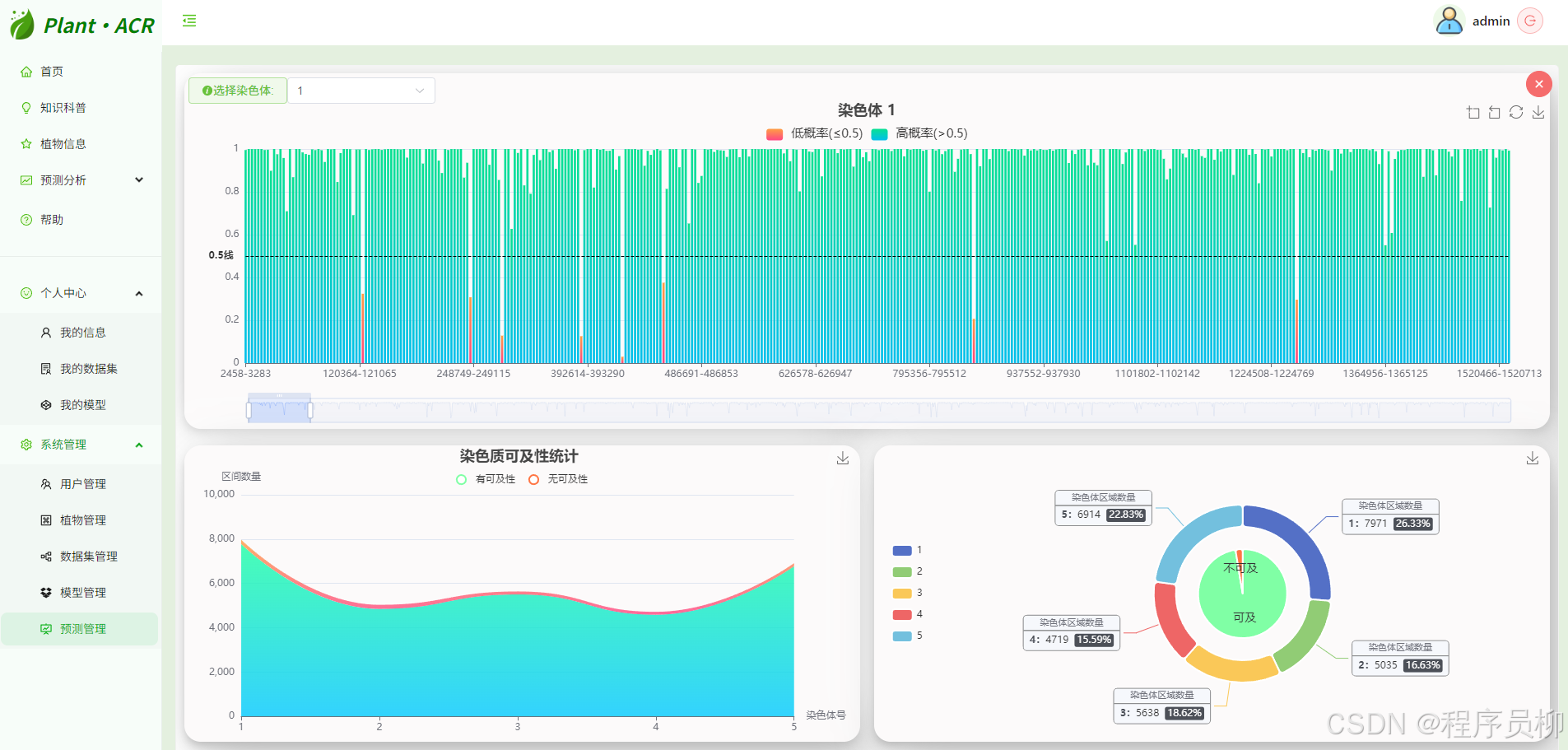Viewport: 1568px width, 750px height.
Task: Collapse the sidebar with the hamburger icon
Action: (189, 21)
